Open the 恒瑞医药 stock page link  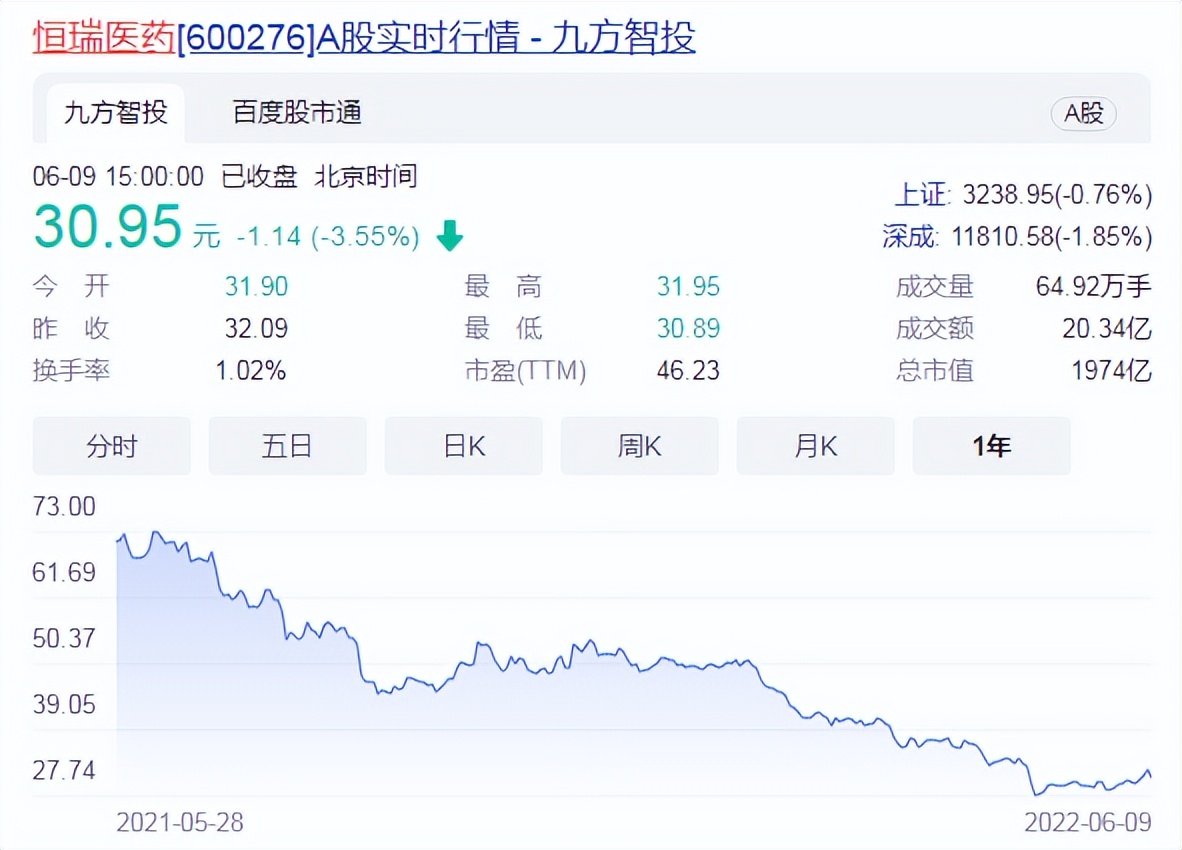(x=98, y=37)
